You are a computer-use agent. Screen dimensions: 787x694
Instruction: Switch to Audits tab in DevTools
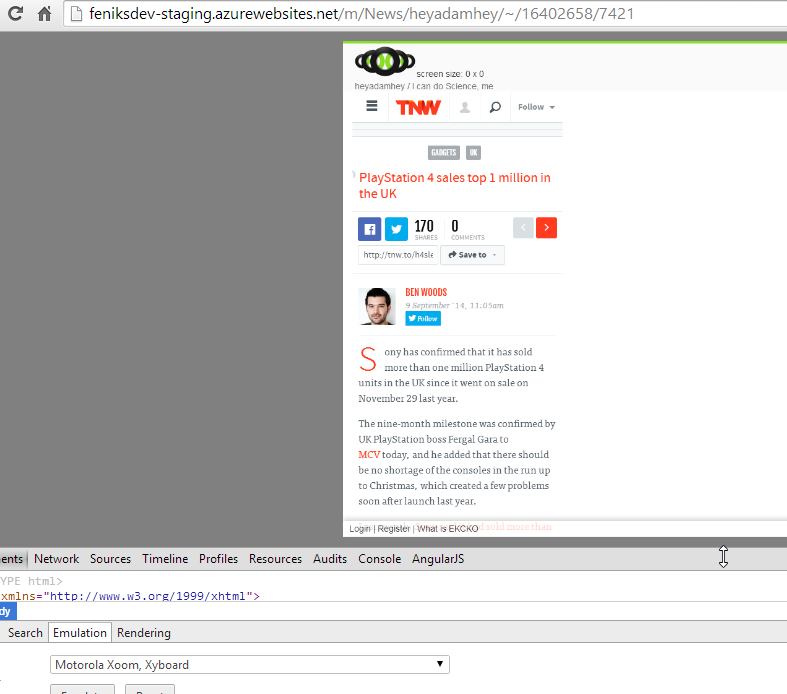point(330,559)
